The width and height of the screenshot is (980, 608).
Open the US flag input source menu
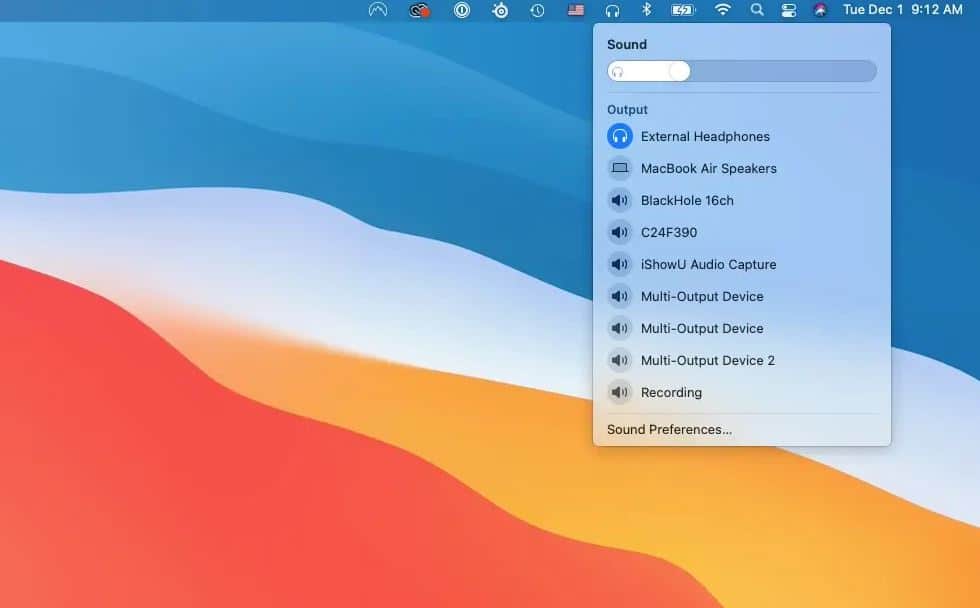click(576, 10)
